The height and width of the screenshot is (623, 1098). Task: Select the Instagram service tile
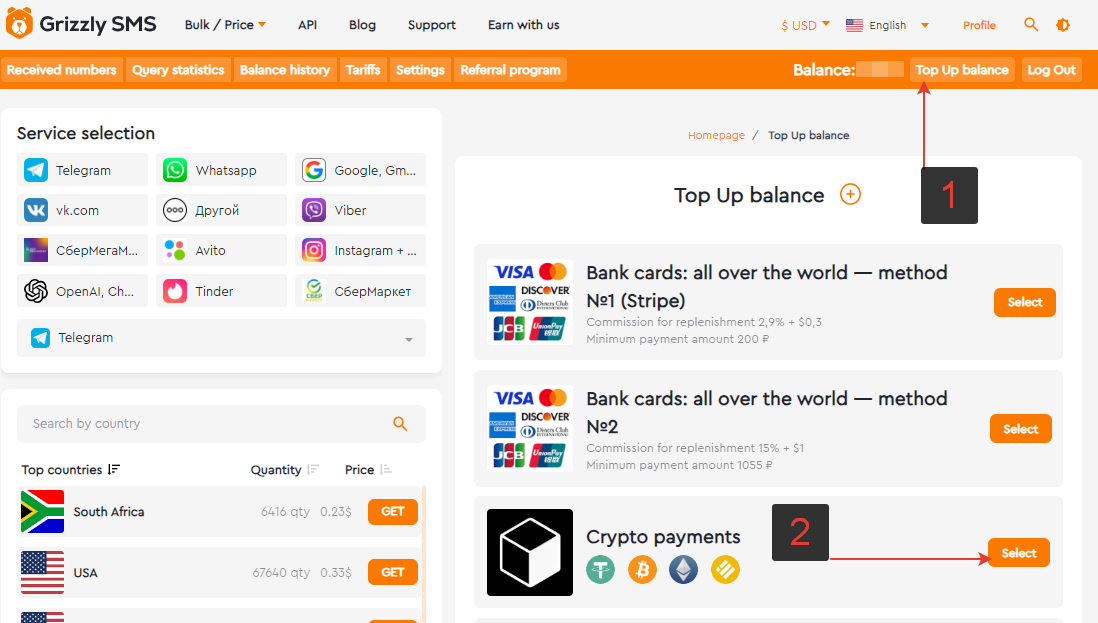tap(360, 251)
